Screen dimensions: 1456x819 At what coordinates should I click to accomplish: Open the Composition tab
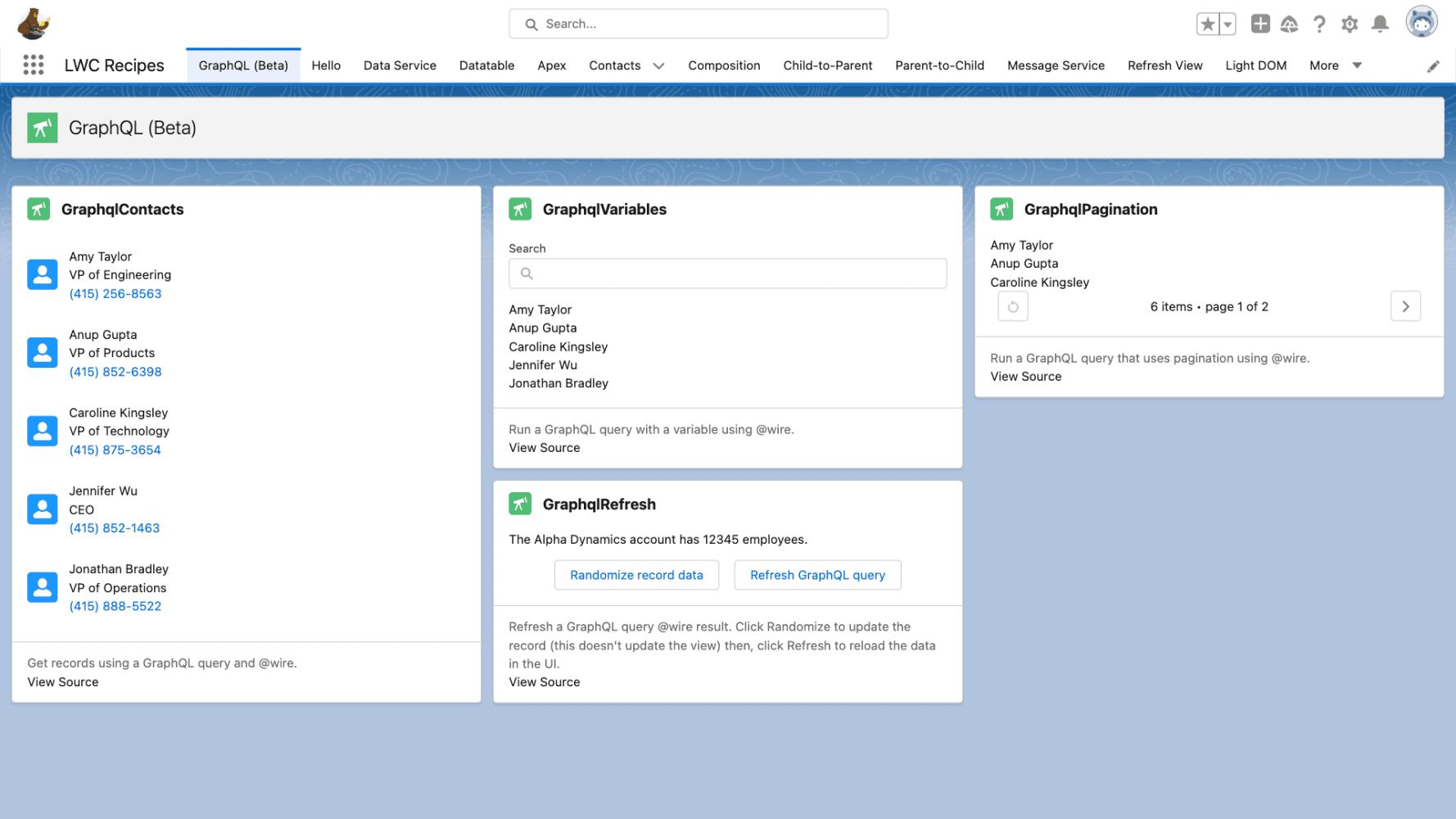pos(724,66)
